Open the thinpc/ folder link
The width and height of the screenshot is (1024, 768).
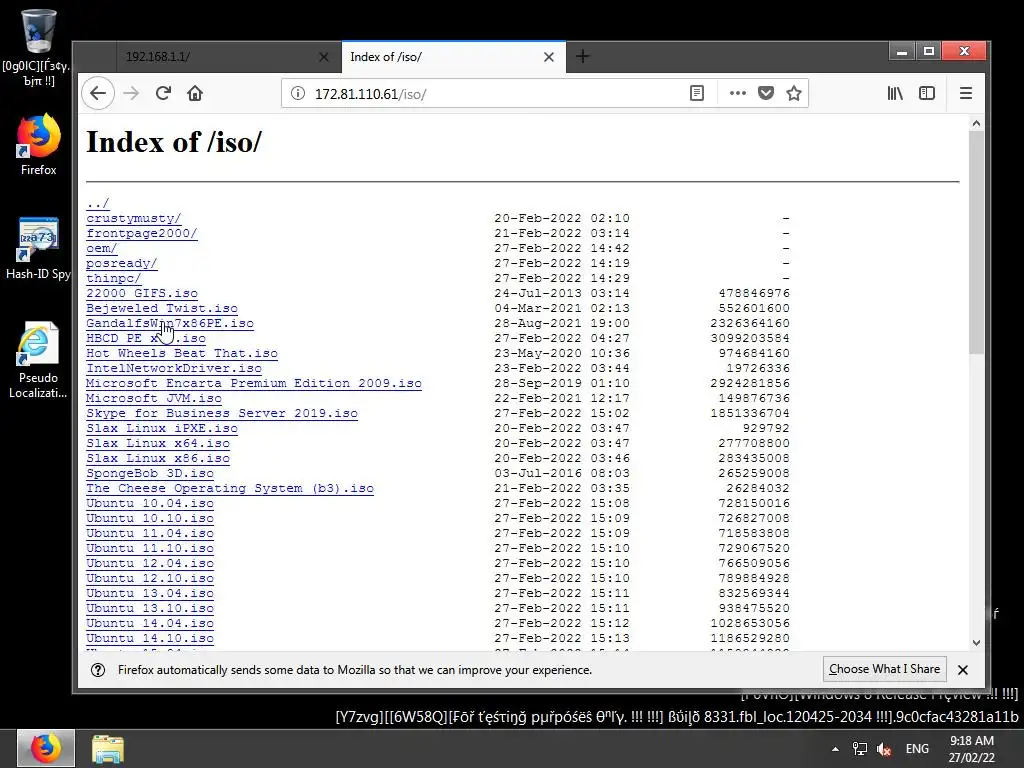tap(114, 278)
